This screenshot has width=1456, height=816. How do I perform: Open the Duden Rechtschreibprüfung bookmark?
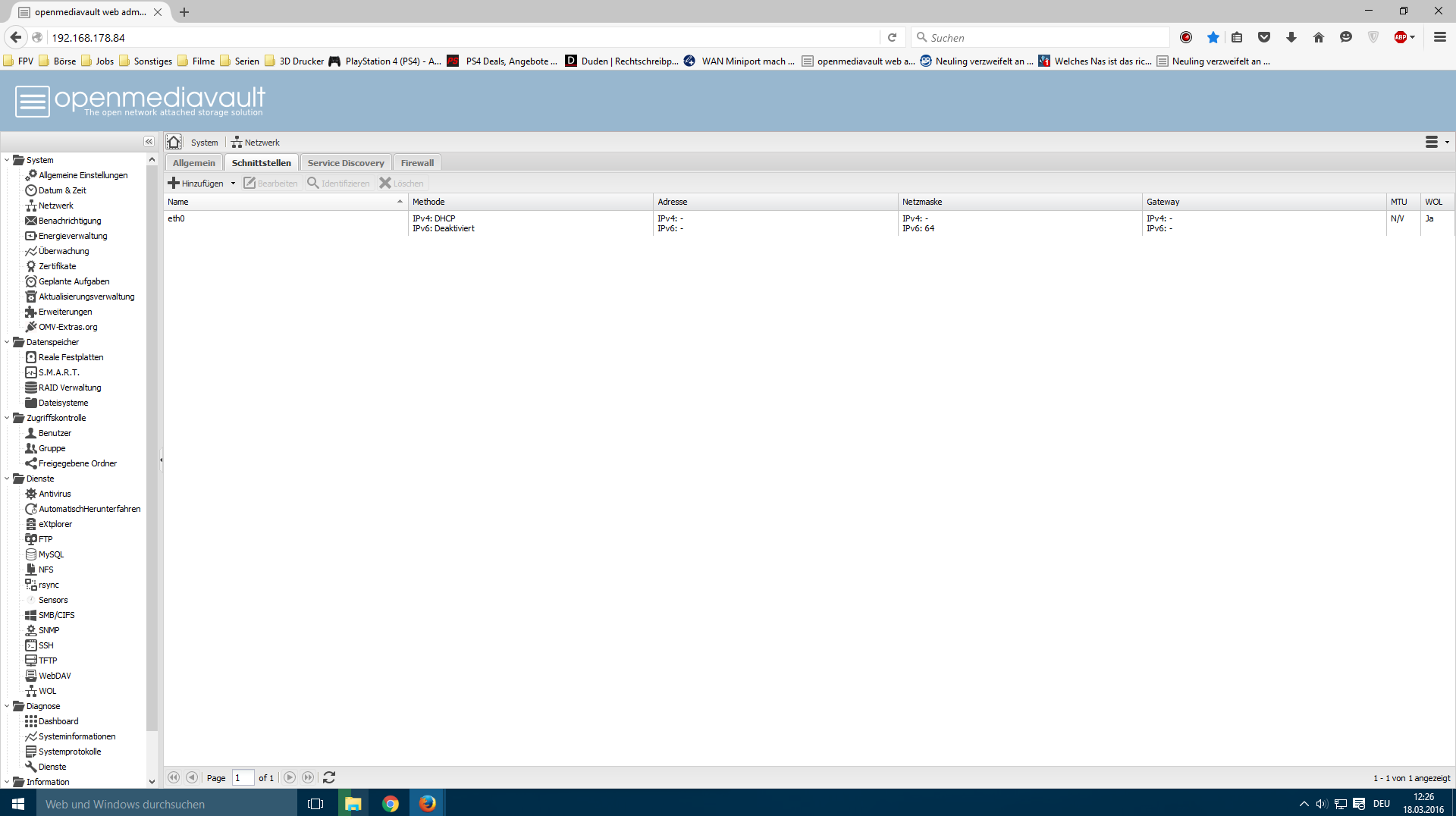(622, 61)
